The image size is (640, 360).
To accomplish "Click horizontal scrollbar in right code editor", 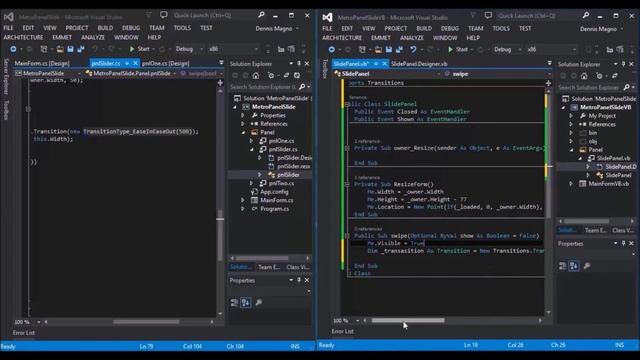I will 408,320.
